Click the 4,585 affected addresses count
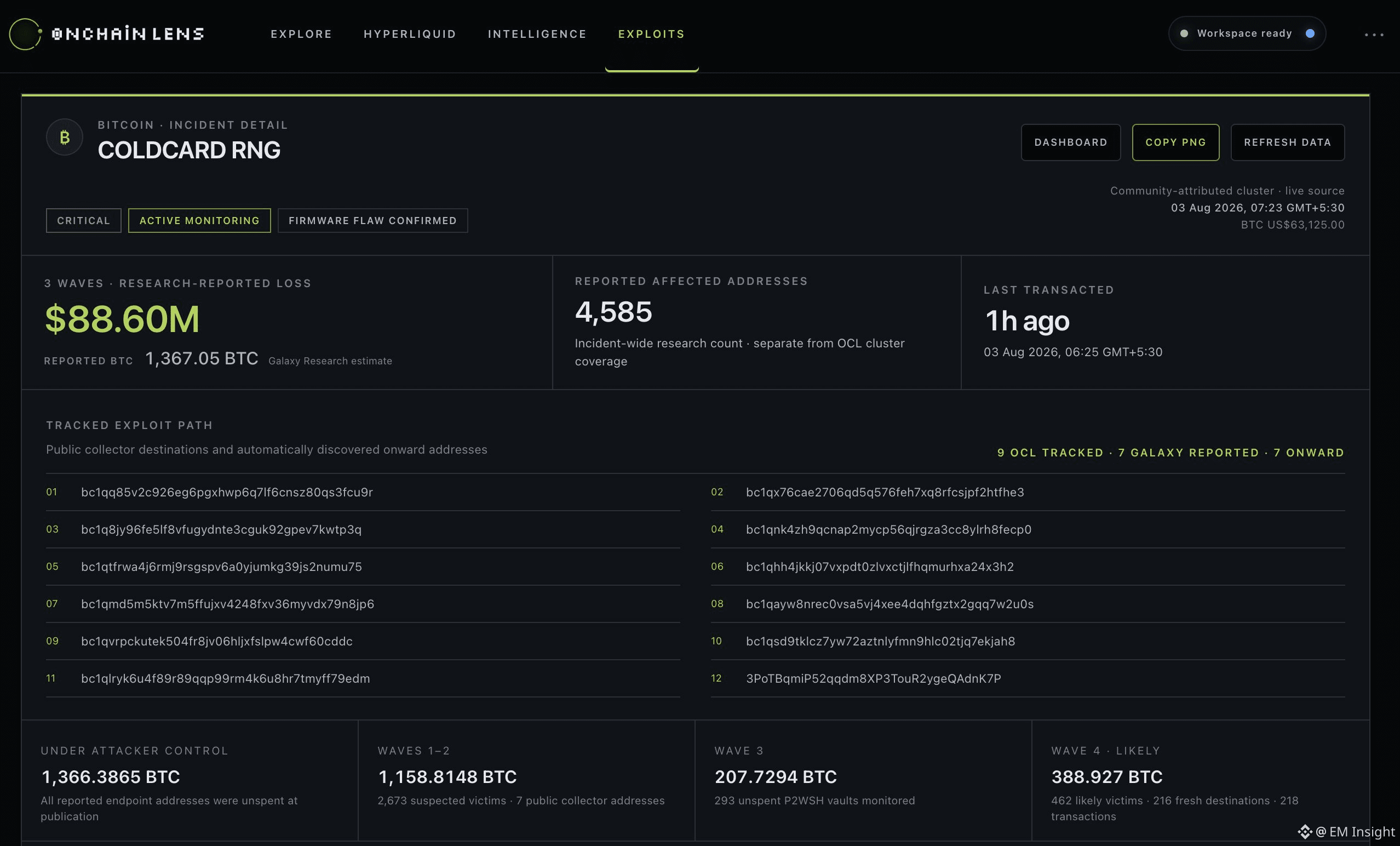Screen dimensions: 1400x846 [x=613, y=312]
